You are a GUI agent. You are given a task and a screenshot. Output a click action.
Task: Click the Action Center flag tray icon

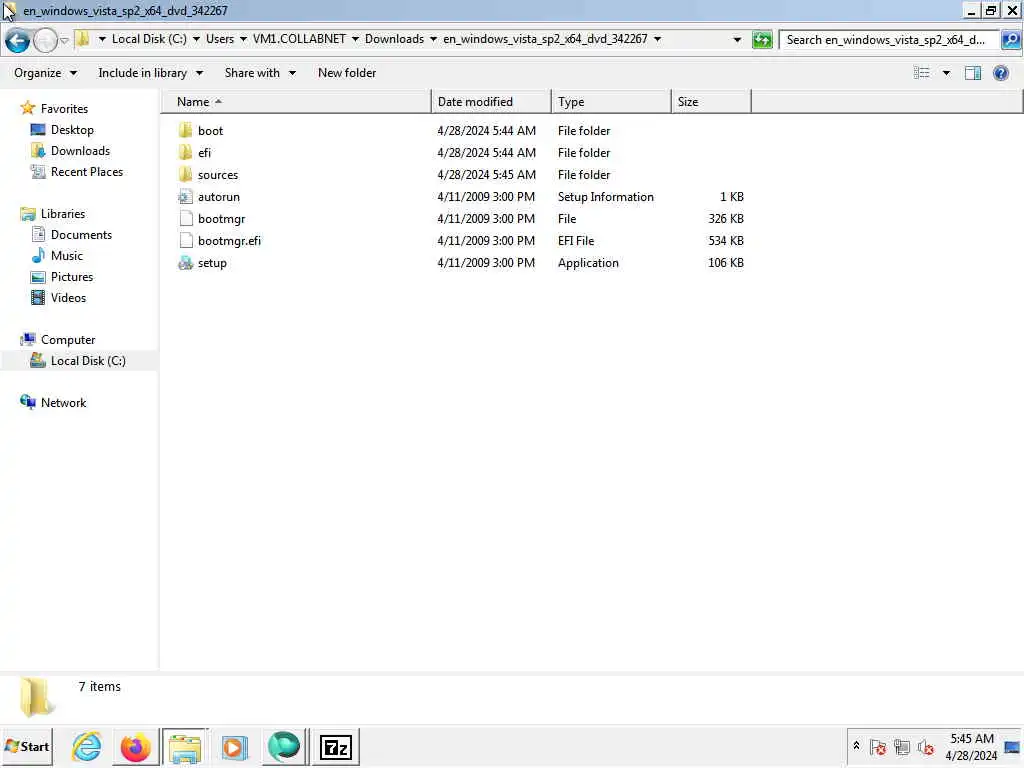[x=878, y=747]
